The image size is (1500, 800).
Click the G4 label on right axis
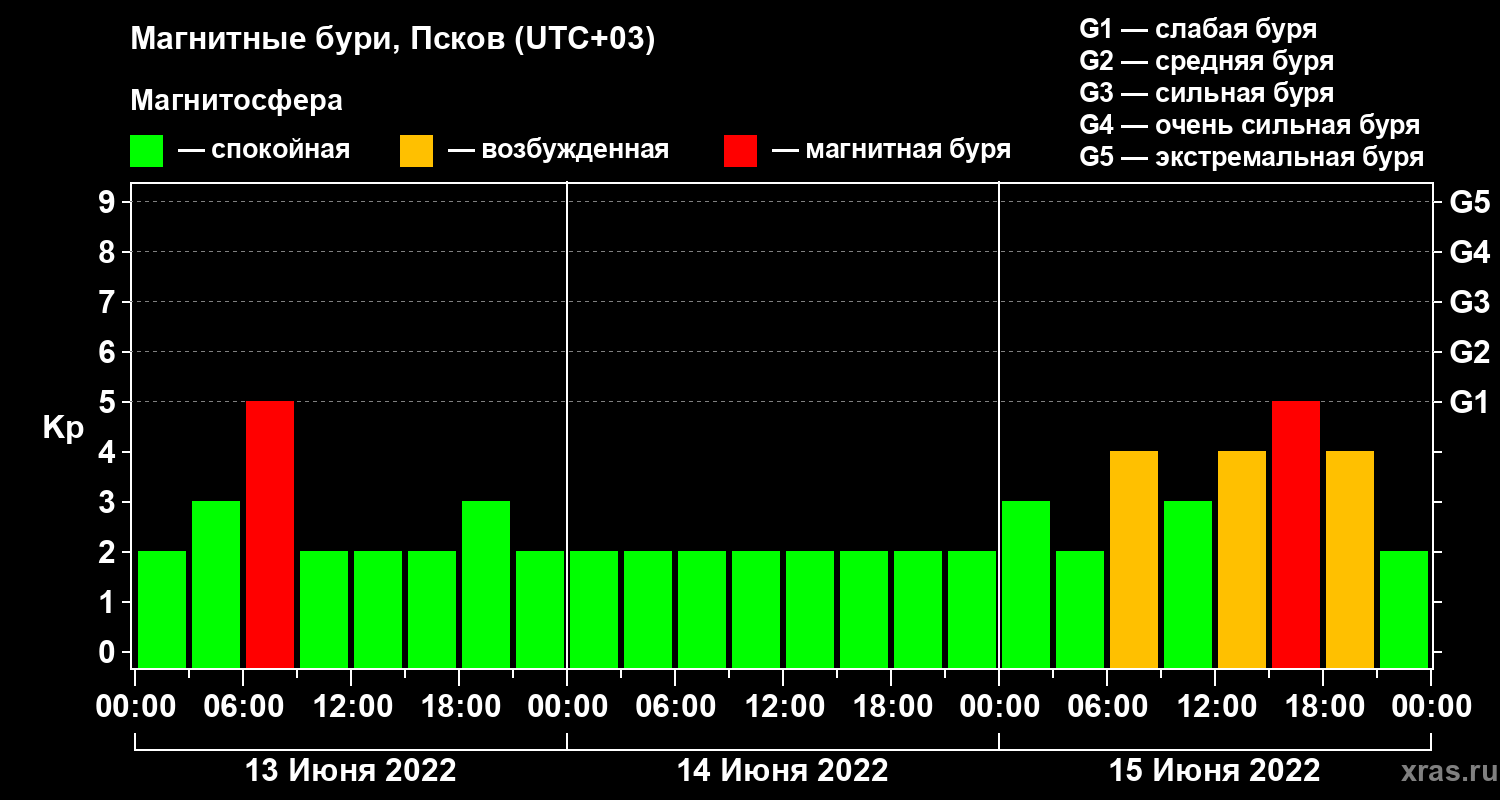1469,252
